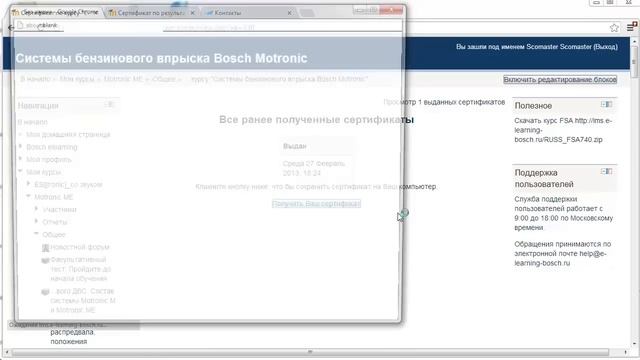The width and height of the screenshot is (640, 360).
Task: Open the Chrome menu icon in the main window
Action: click(x=631, y=27)
